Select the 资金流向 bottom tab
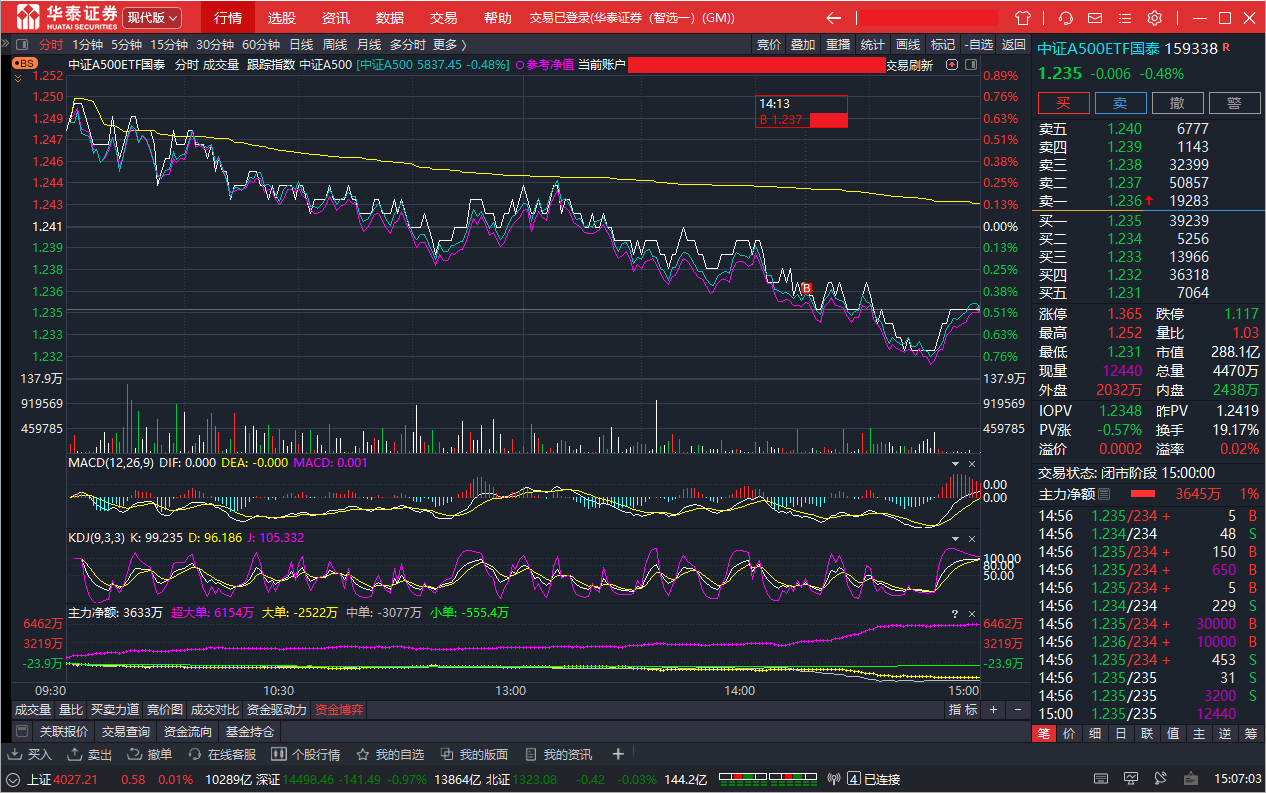This screenshot has width=1266, height=793. 188,731
